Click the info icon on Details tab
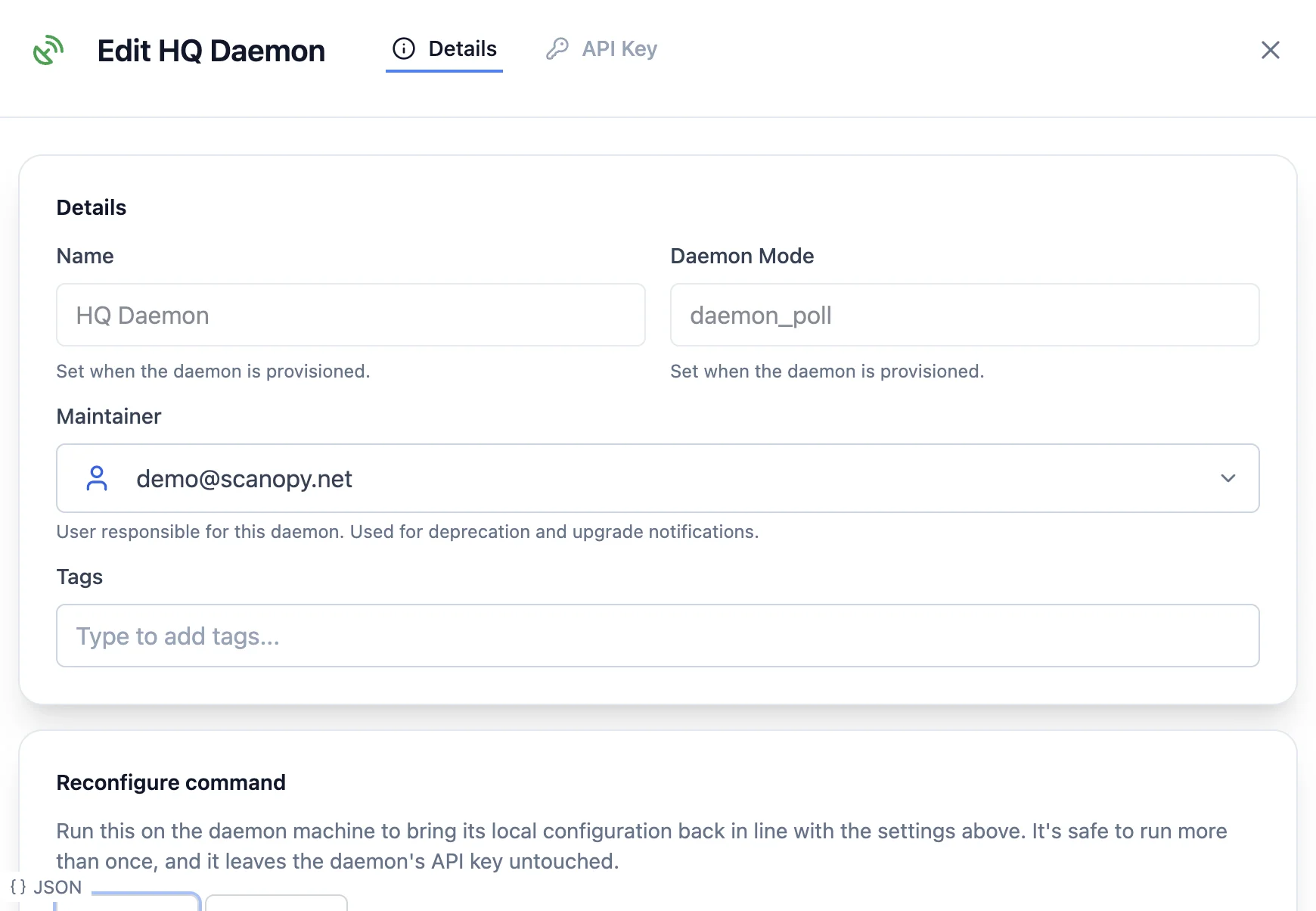1316x911 pixels. coord(404,49)
